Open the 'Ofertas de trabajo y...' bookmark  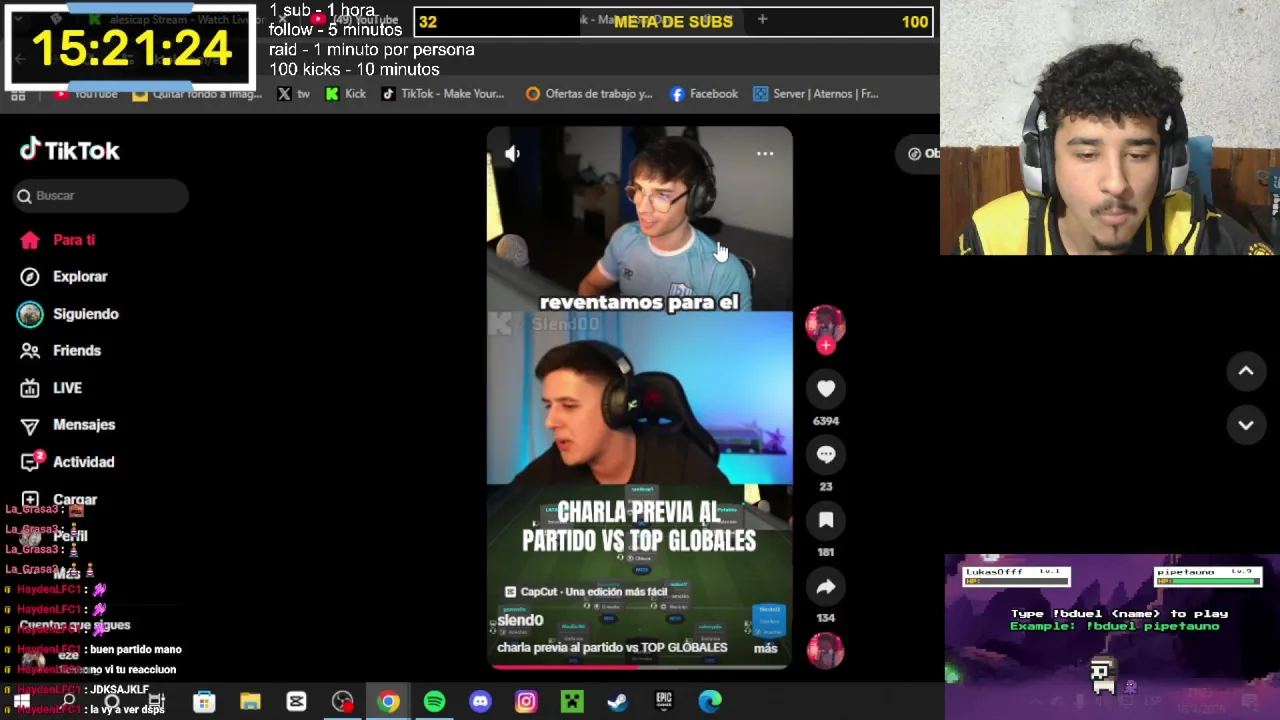[589, 94]
